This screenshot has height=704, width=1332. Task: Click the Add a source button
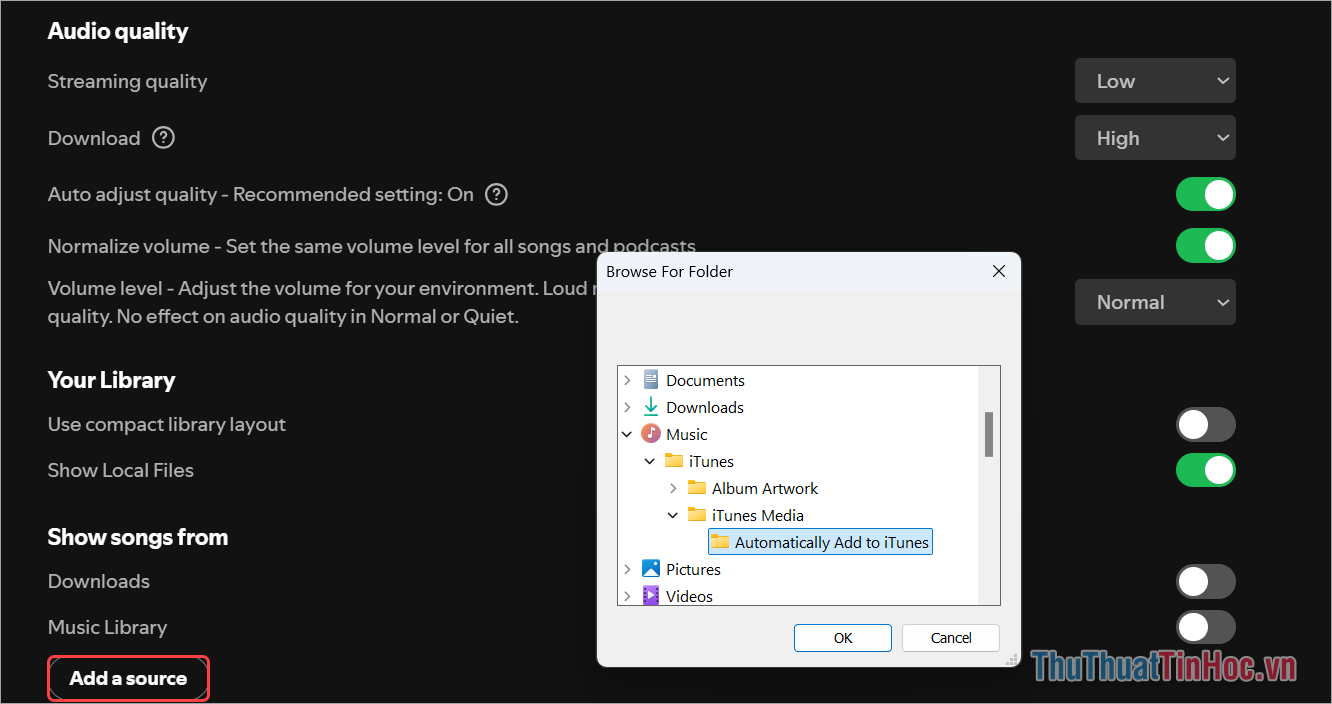[x=128, y=678]
